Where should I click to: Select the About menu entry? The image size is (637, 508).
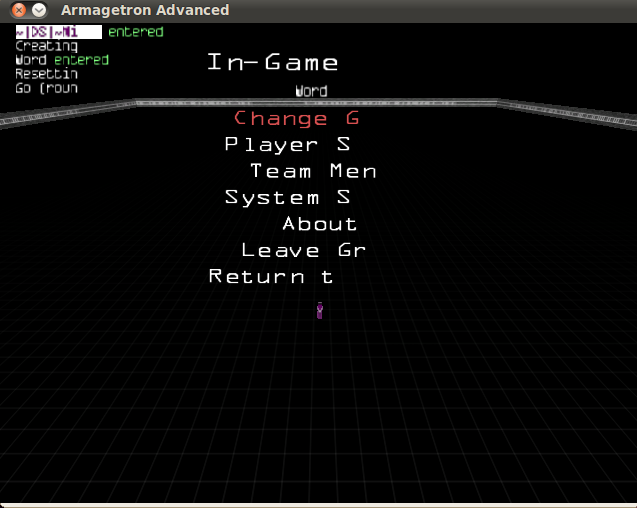[x=319, y=224]
